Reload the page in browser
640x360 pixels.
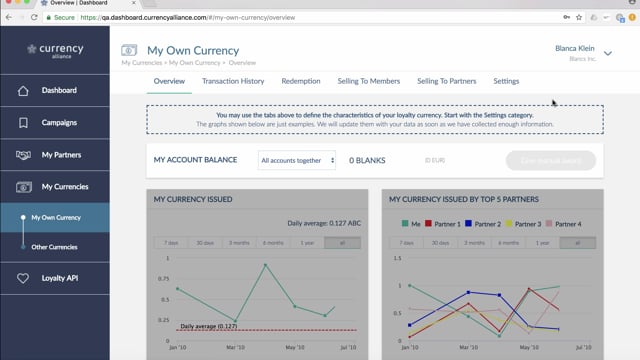click(x=34, y=18)
